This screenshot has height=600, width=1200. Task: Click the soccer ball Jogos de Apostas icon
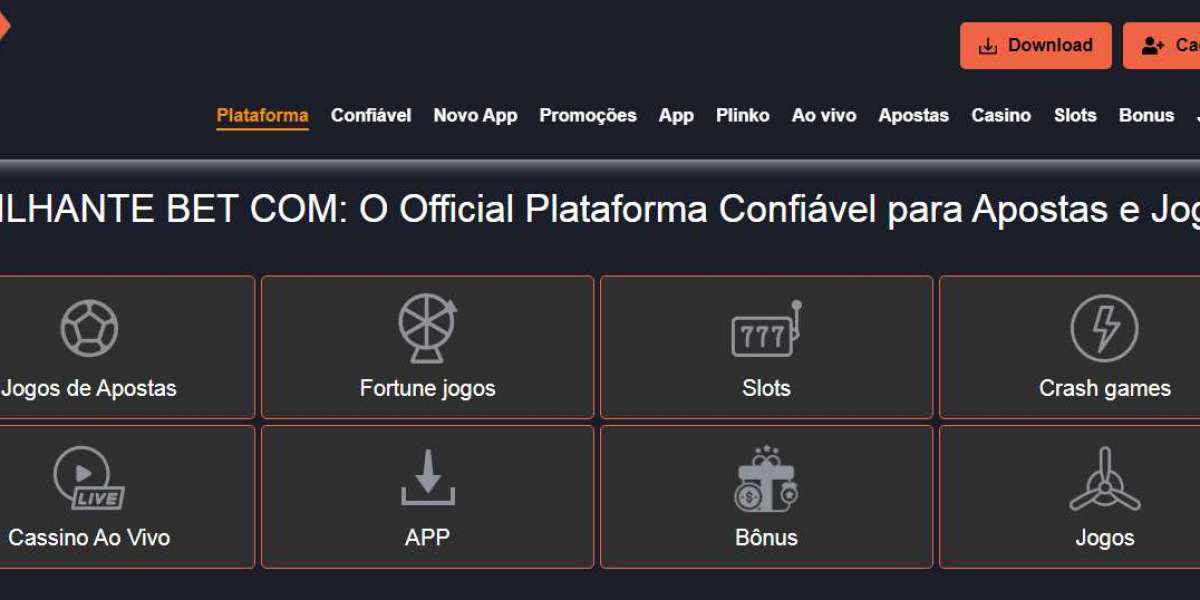[89, 329]
